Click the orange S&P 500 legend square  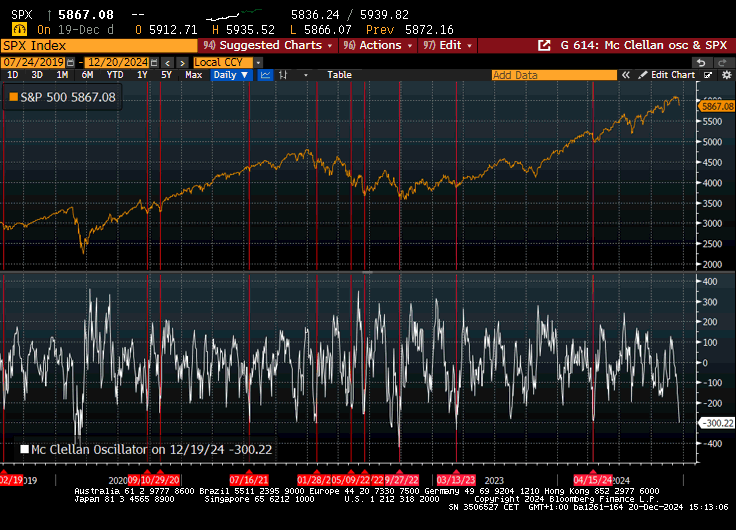[14, 97]
